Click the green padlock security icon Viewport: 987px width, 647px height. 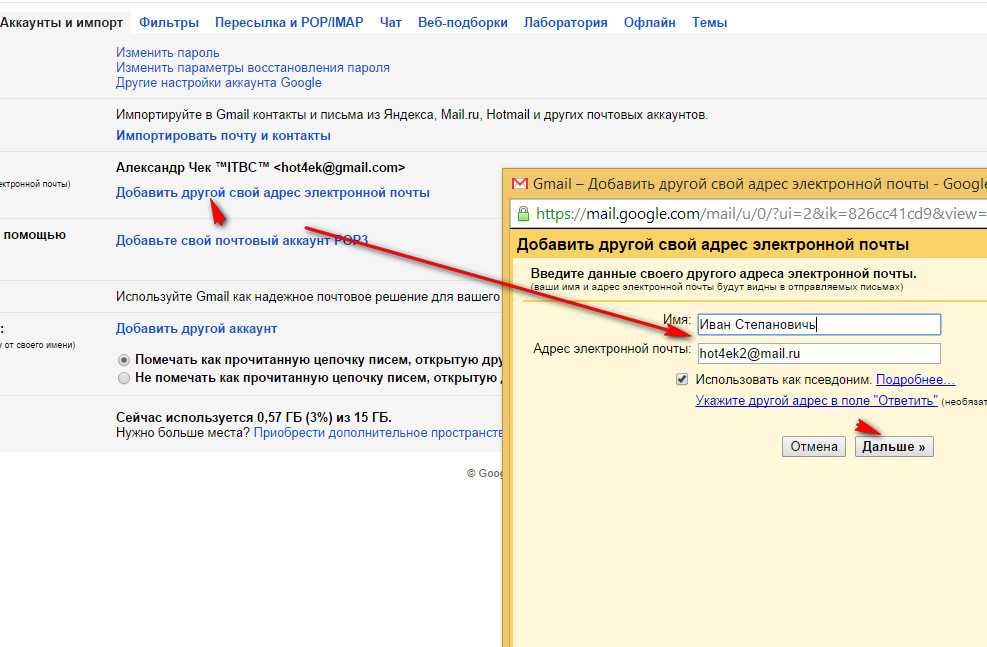pyautogui.click(x=523, y=214)
